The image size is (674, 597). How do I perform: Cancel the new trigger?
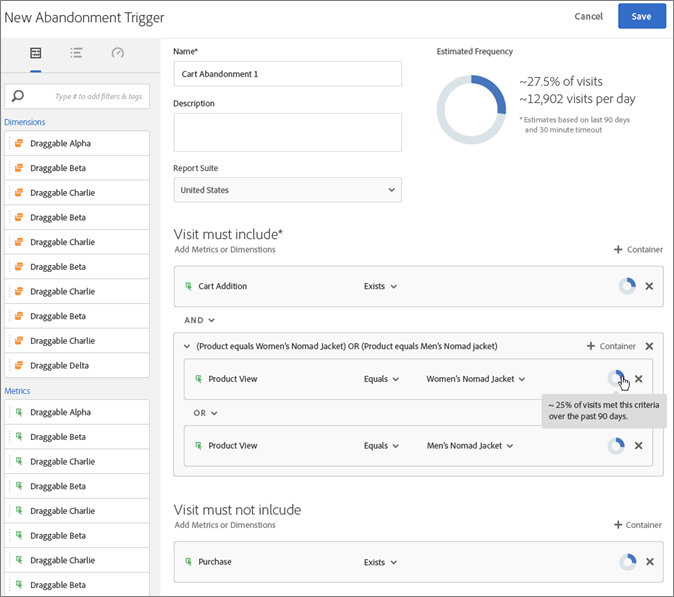coord(588,16)
